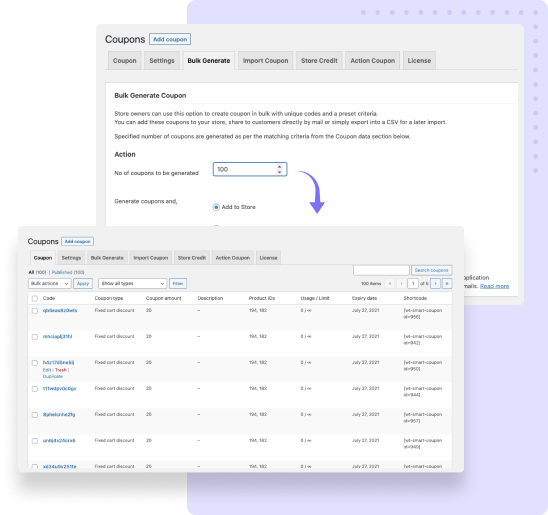Open Action Coupon tab in back window
Screen dimensions: 548x515
coord(373,60)
